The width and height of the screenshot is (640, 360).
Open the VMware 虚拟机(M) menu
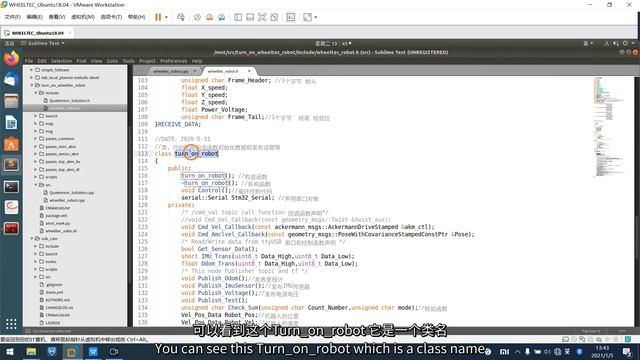[83, 17]
